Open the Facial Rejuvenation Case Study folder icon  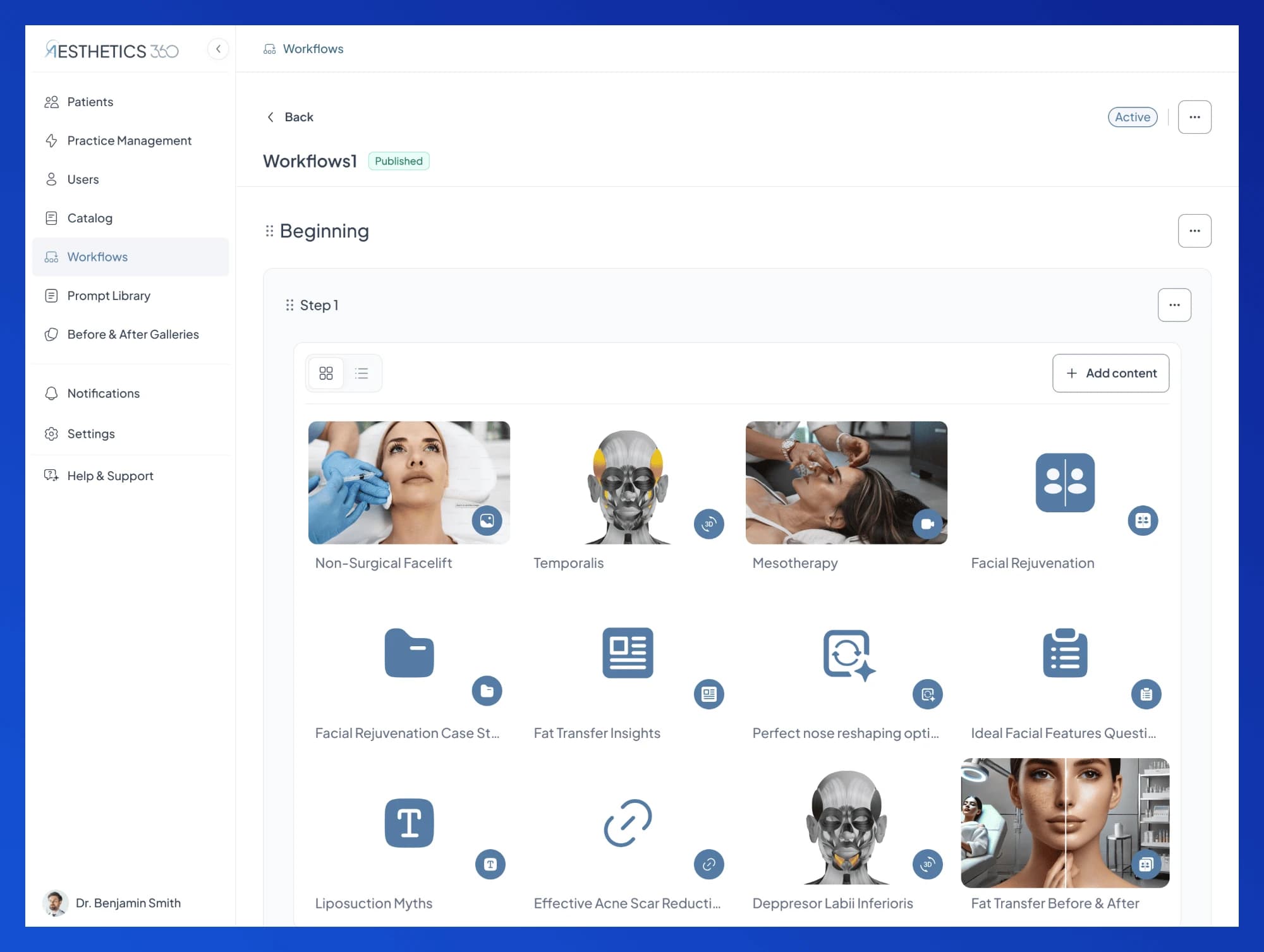click(409, 653)
